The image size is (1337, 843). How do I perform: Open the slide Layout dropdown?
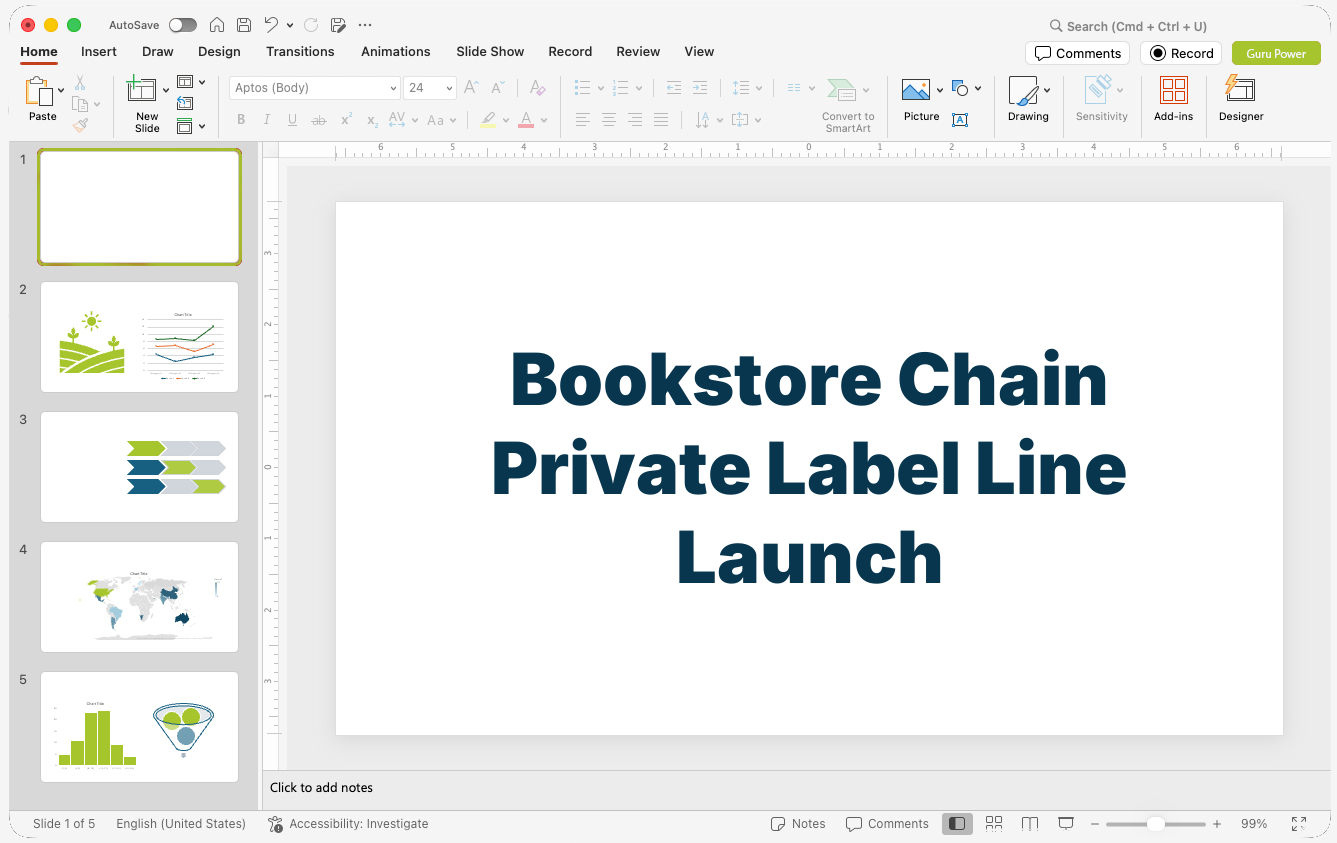[x=191, y=82]
